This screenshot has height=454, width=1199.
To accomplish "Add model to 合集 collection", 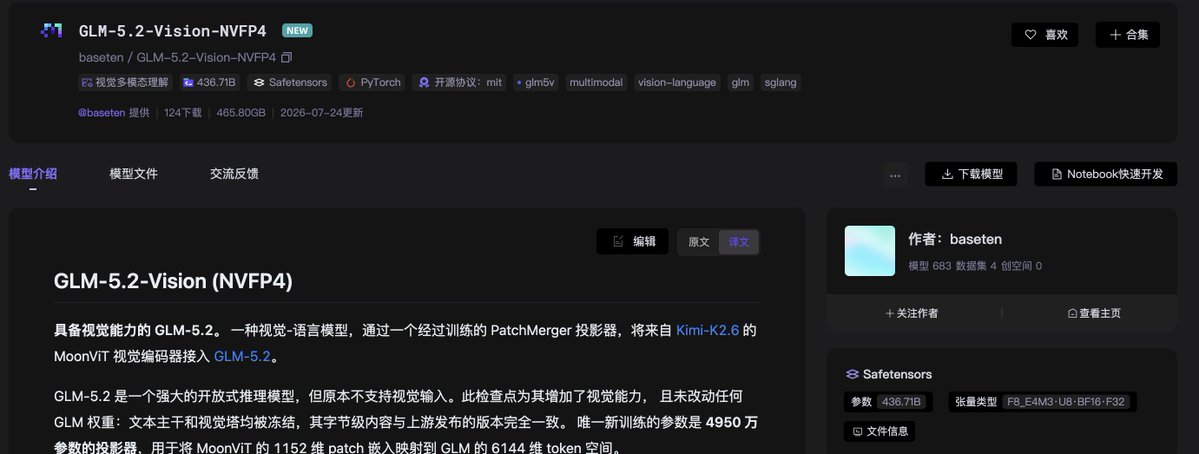I will [1127, 34].
